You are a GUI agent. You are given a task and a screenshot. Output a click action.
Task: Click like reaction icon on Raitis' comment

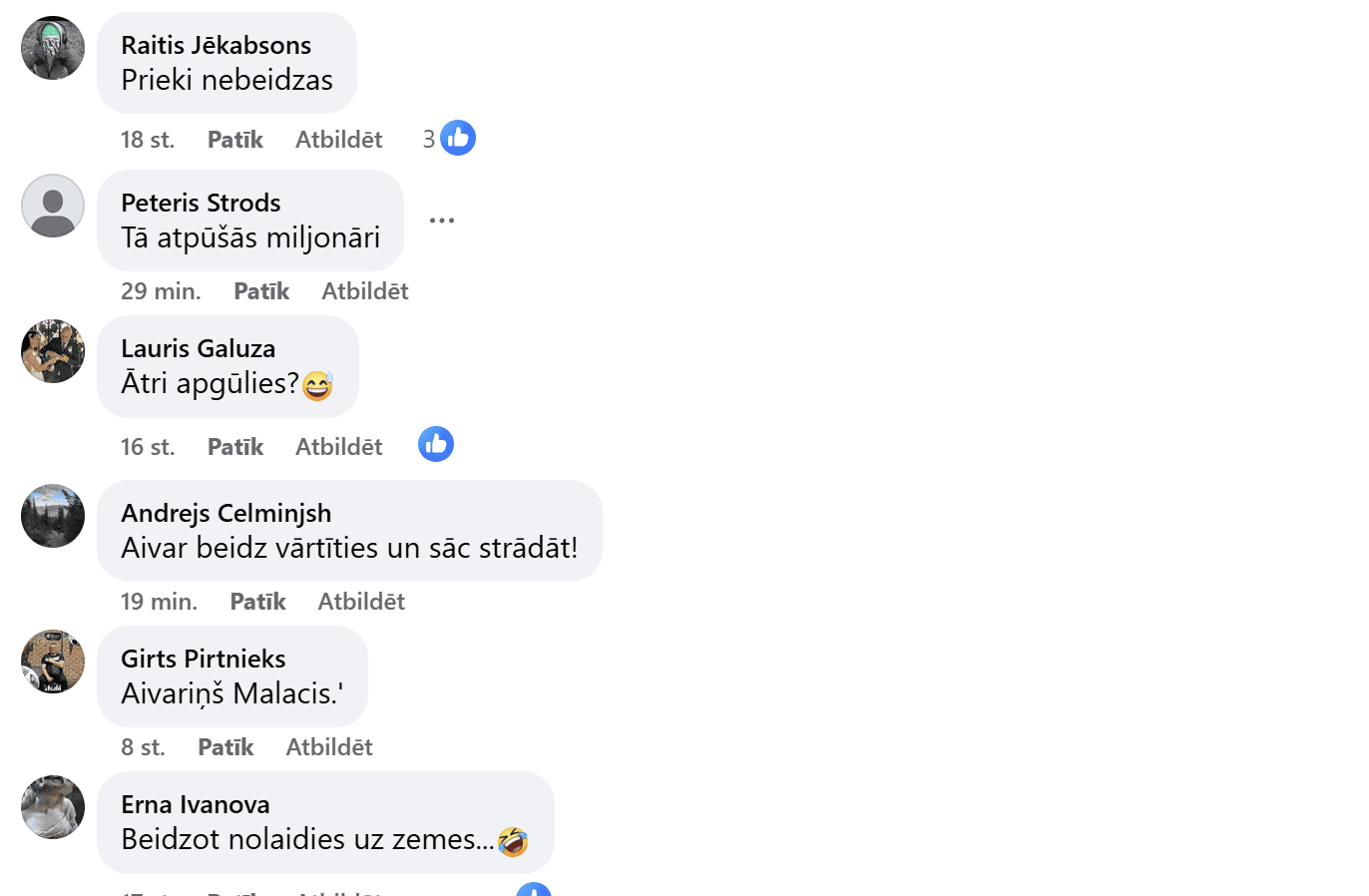click(458, 139)
